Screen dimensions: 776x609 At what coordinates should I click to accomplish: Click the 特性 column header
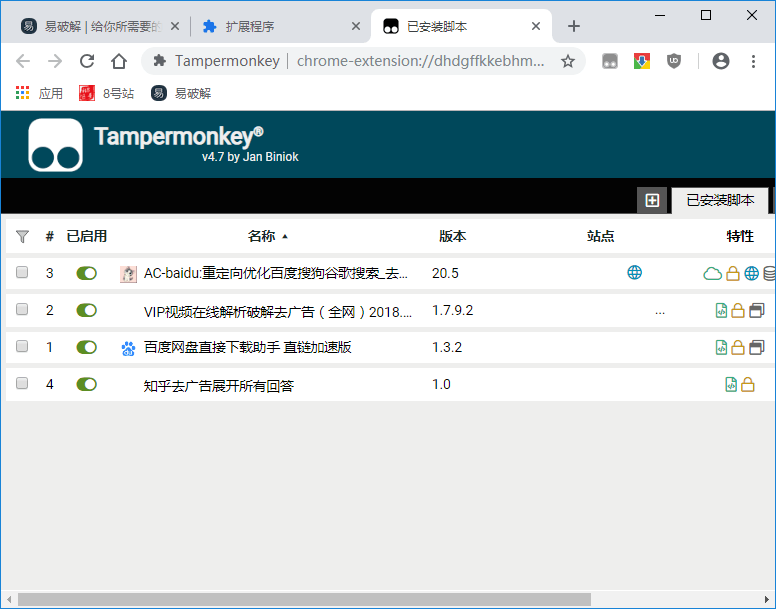(x=740, y=236)
